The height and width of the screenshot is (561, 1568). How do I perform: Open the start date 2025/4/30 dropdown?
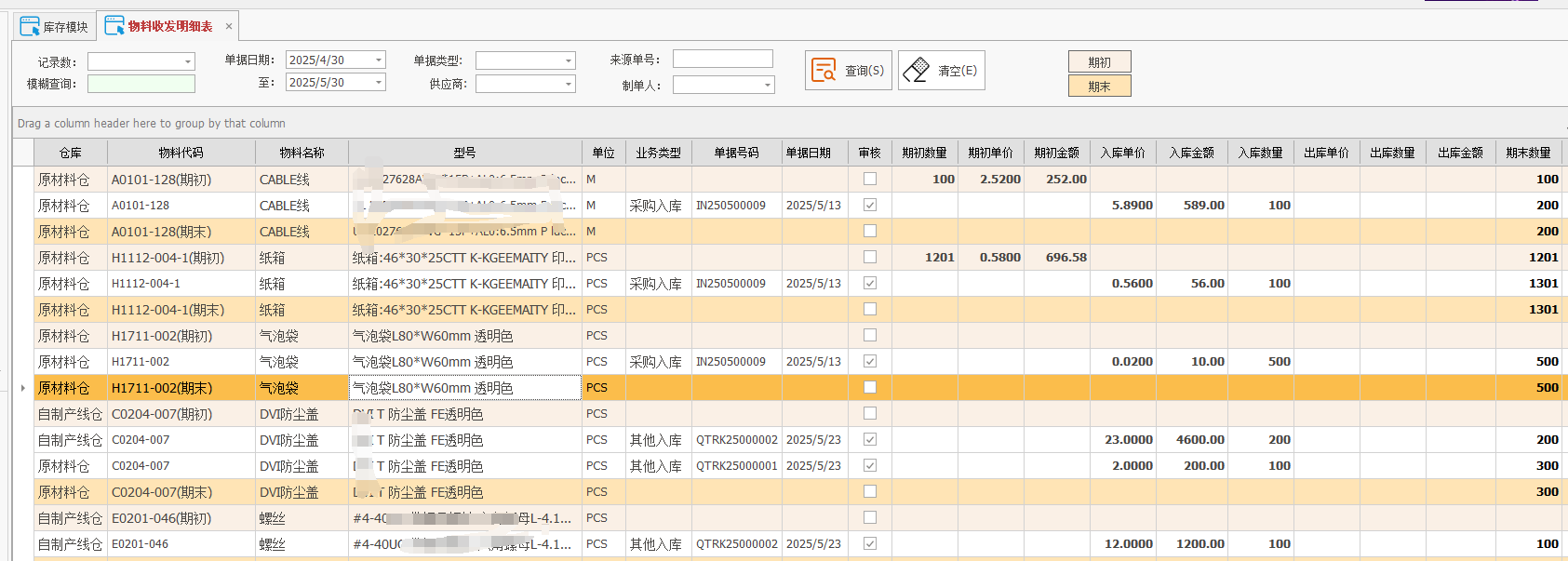click(379, 60)
